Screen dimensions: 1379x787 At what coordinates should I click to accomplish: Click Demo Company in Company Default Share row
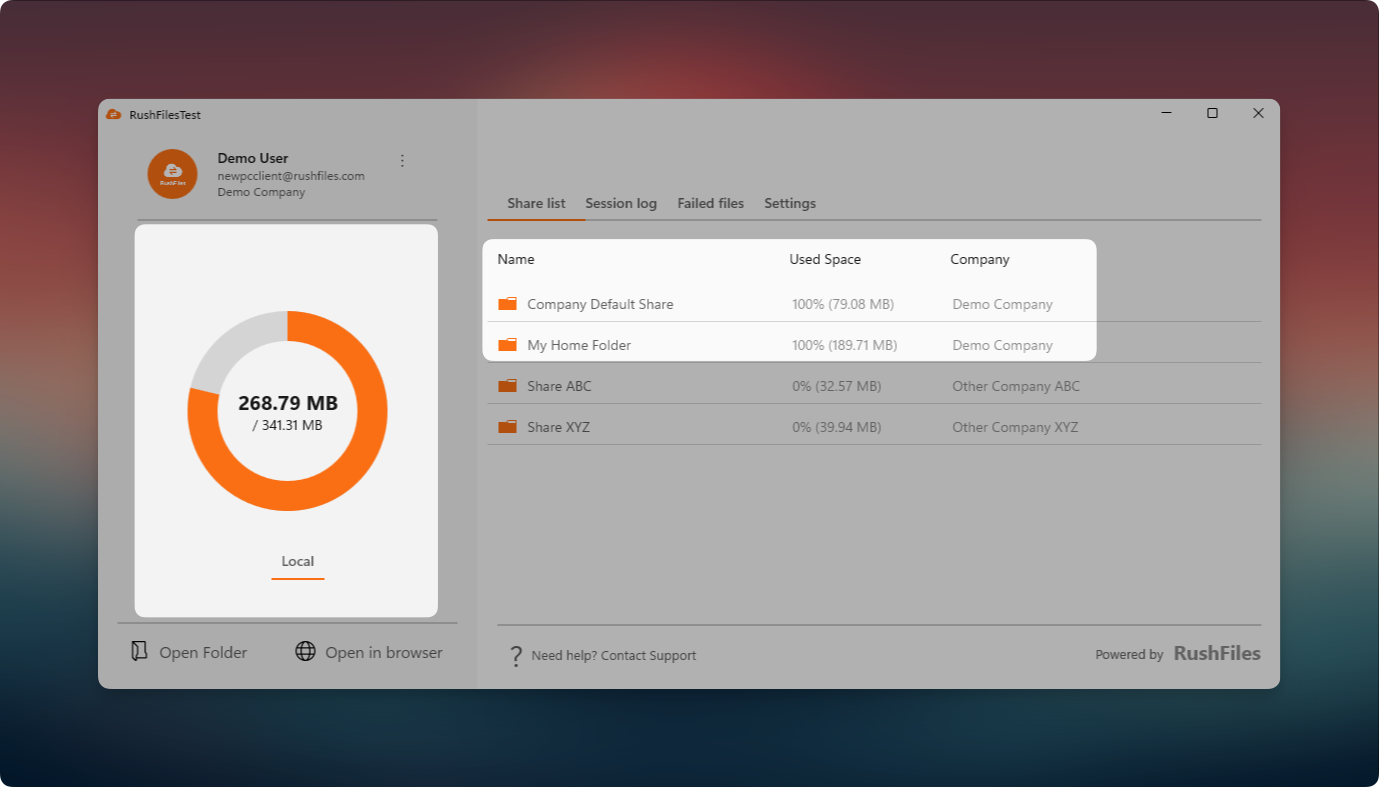coord(1003,304)
